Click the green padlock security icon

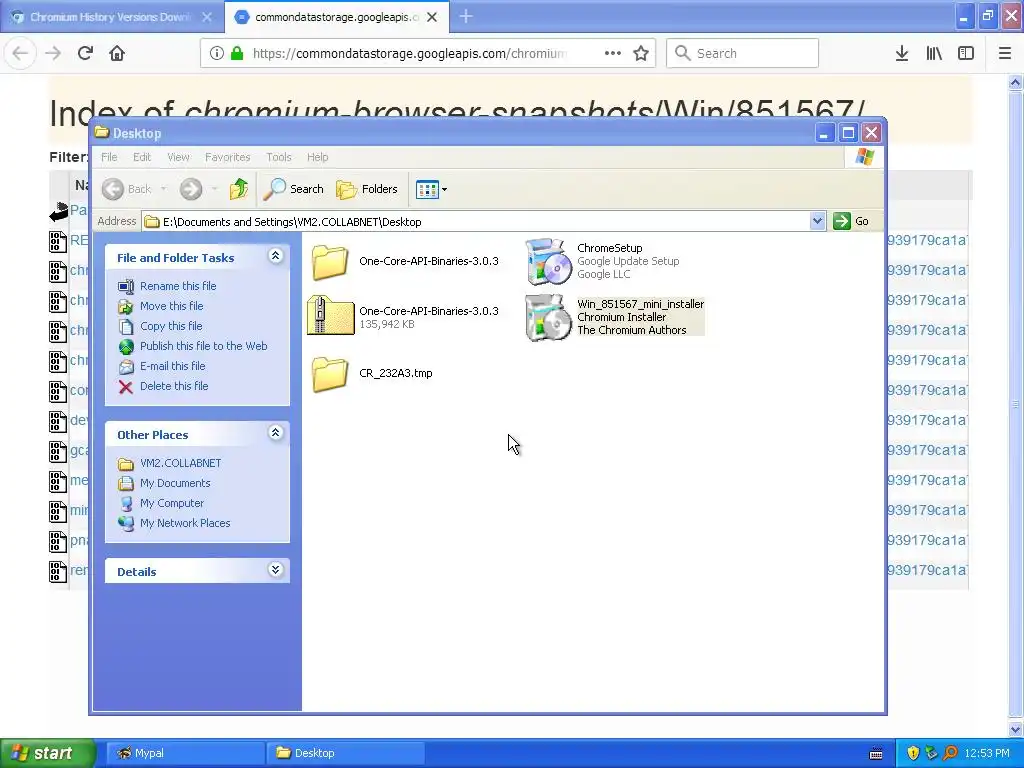click(237, 54)
